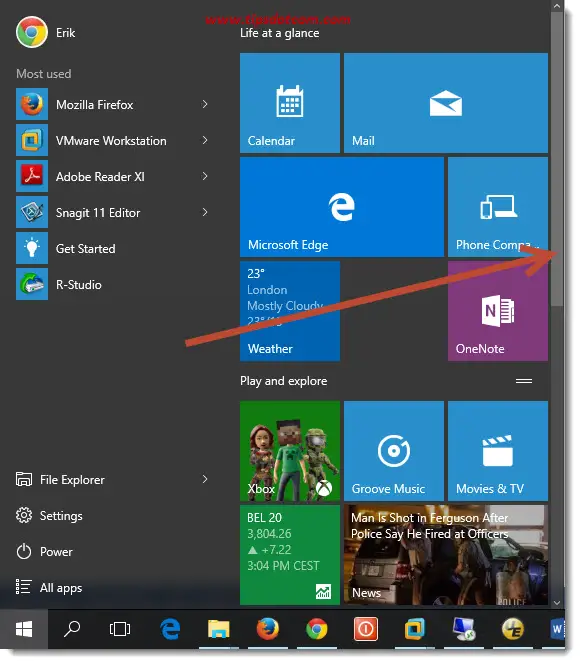Open the Movies & TV tile
The width and height of the screenshot is (580, 664).
[498, 451]
